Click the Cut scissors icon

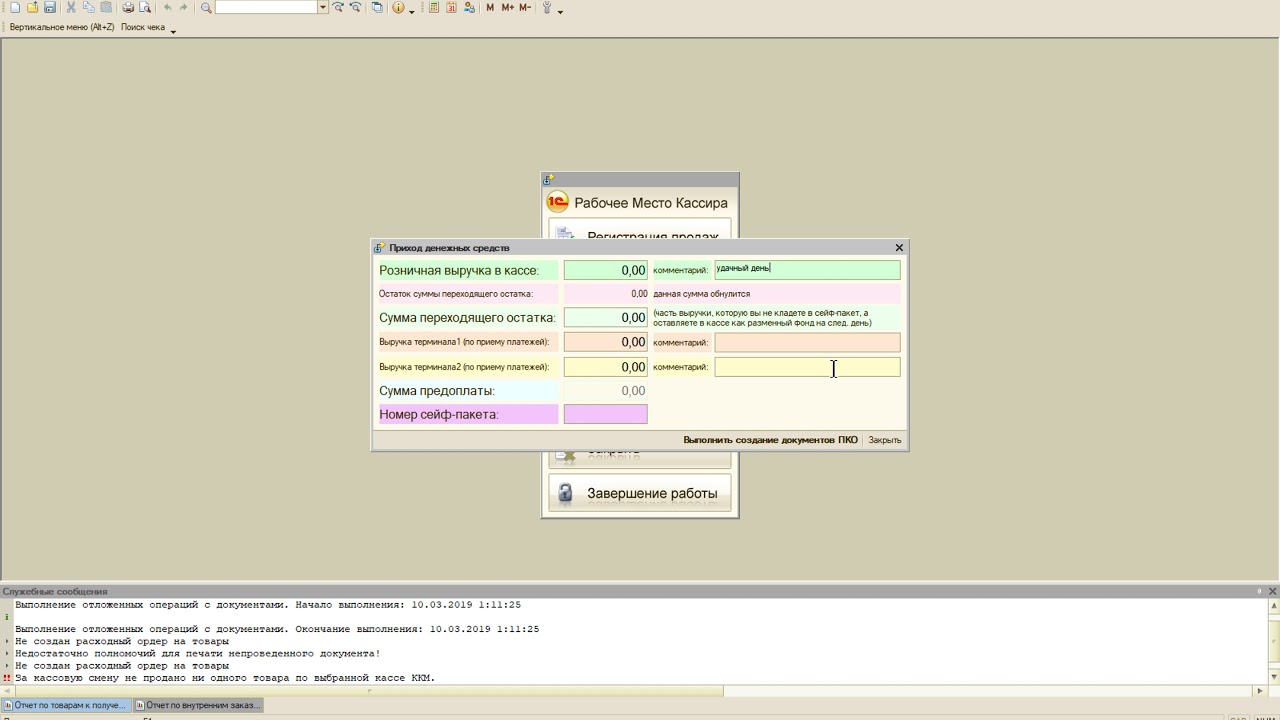coord(71,7)
